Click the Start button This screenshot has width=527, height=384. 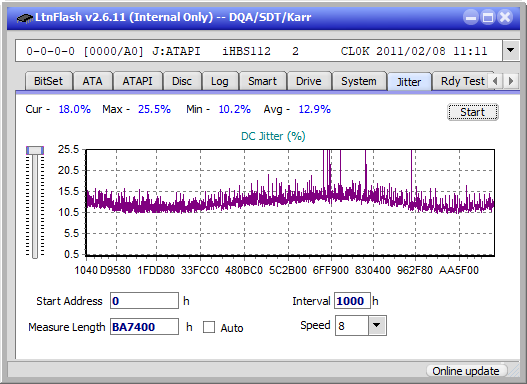click(473, 112)
